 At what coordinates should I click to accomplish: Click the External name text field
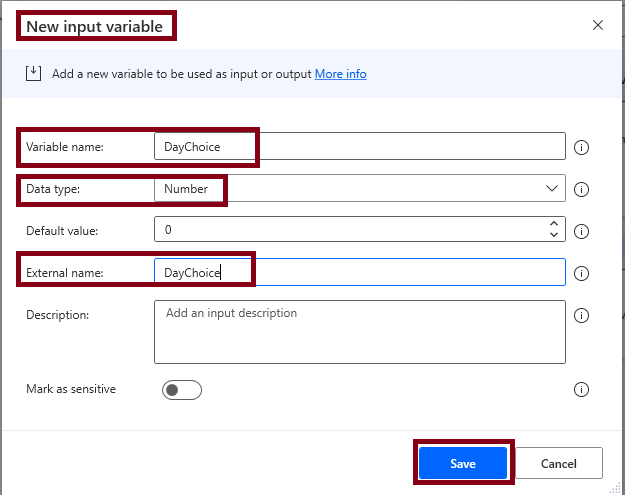pyautogui.click(x=360, y=272)
